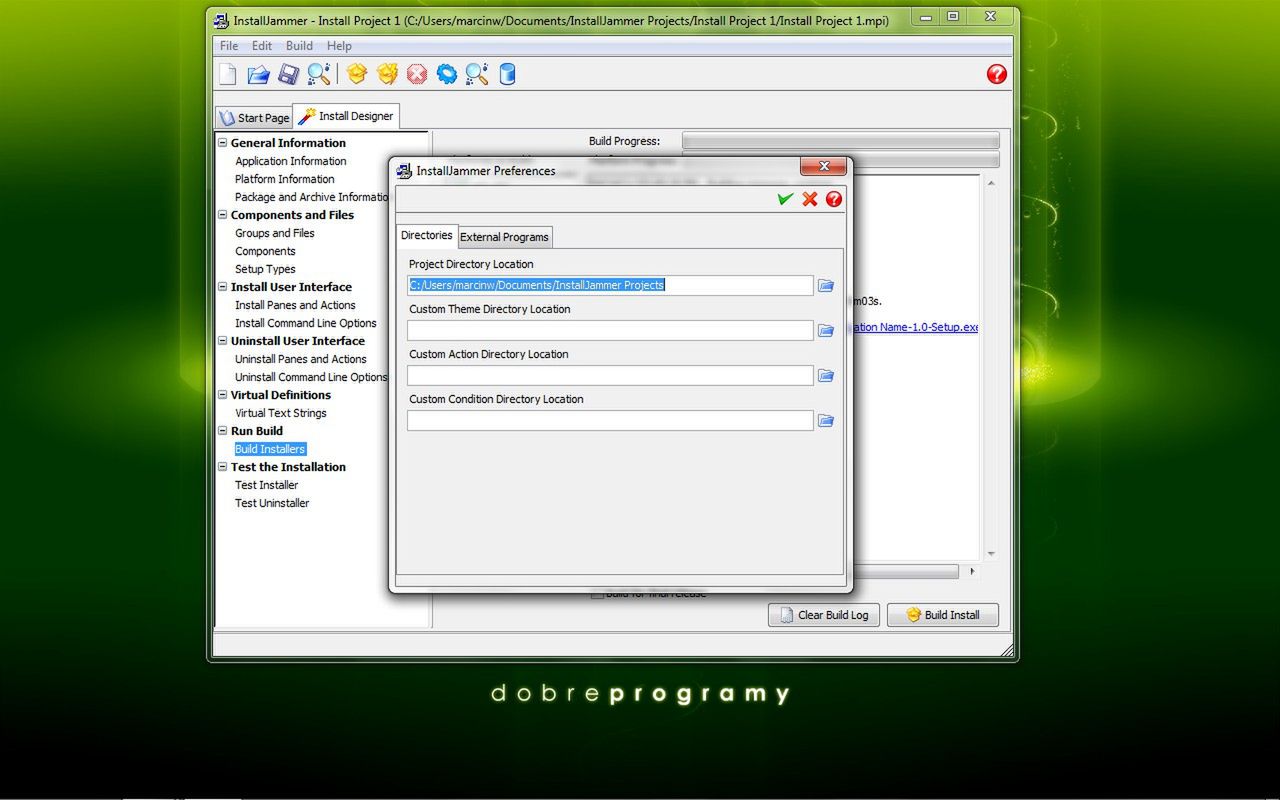Screen dimensions: 1280x800
Task: Click the Clear Build Log button
Action: tap(823, 615)
